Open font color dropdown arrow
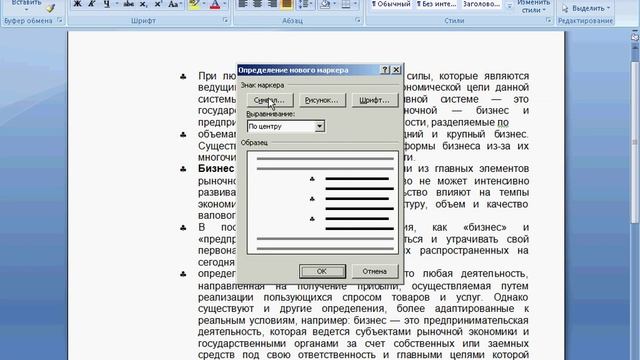 (x=224, y=4)
